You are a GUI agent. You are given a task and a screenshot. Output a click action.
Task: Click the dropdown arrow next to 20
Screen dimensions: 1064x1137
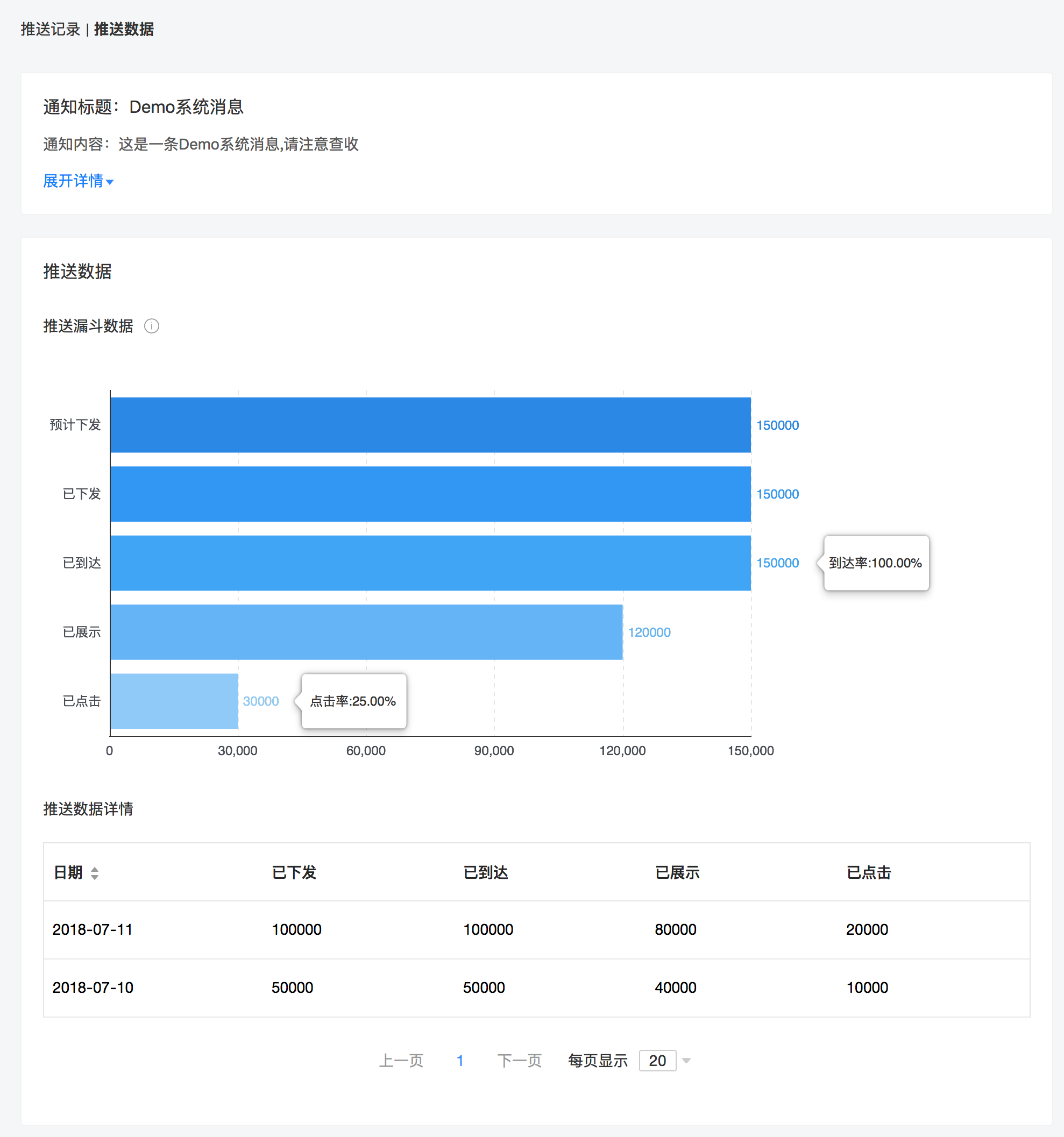[686, 1061]
